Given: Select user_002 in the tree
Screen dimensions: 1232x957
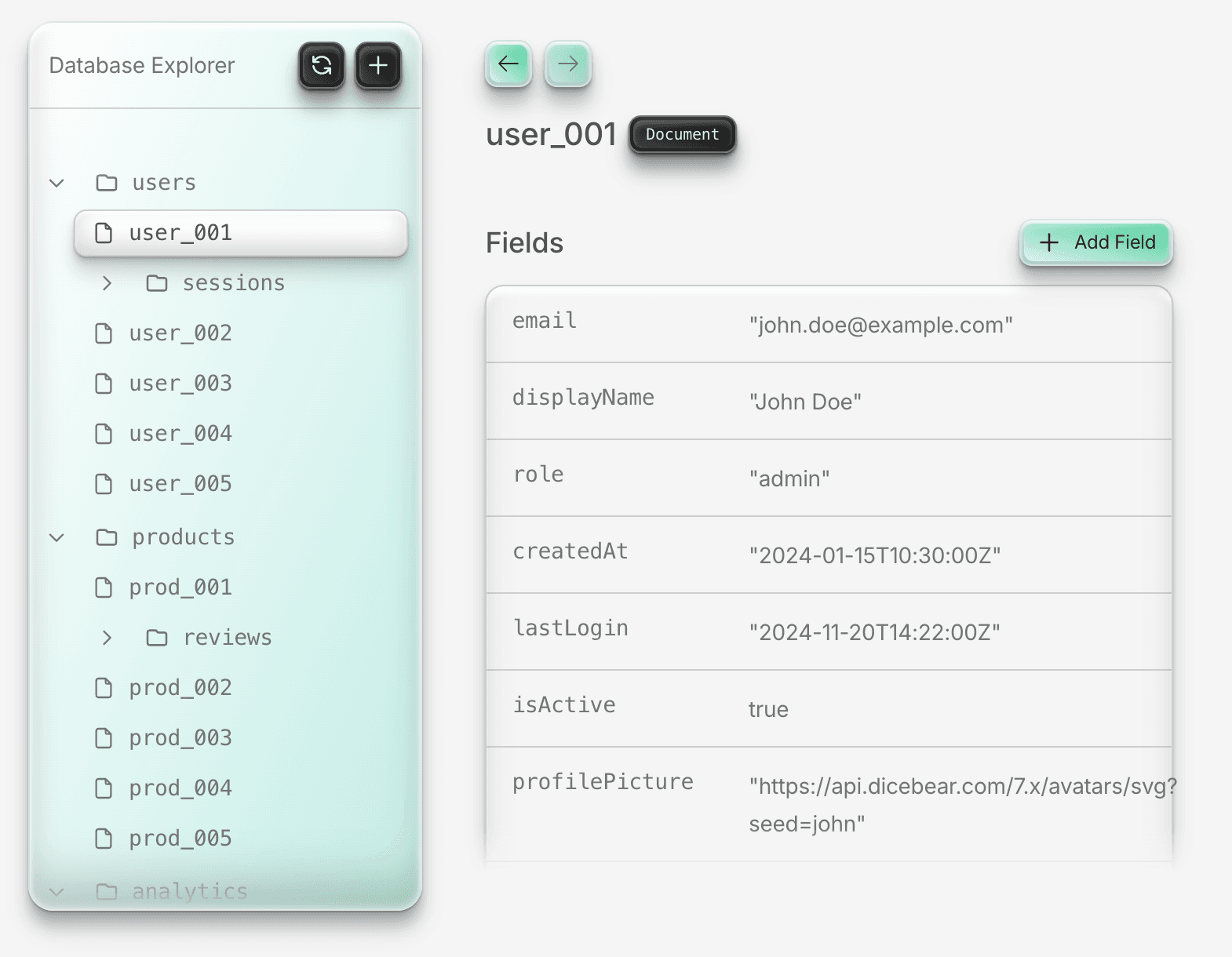Looking at the screenshot, I should coord(180,333).
